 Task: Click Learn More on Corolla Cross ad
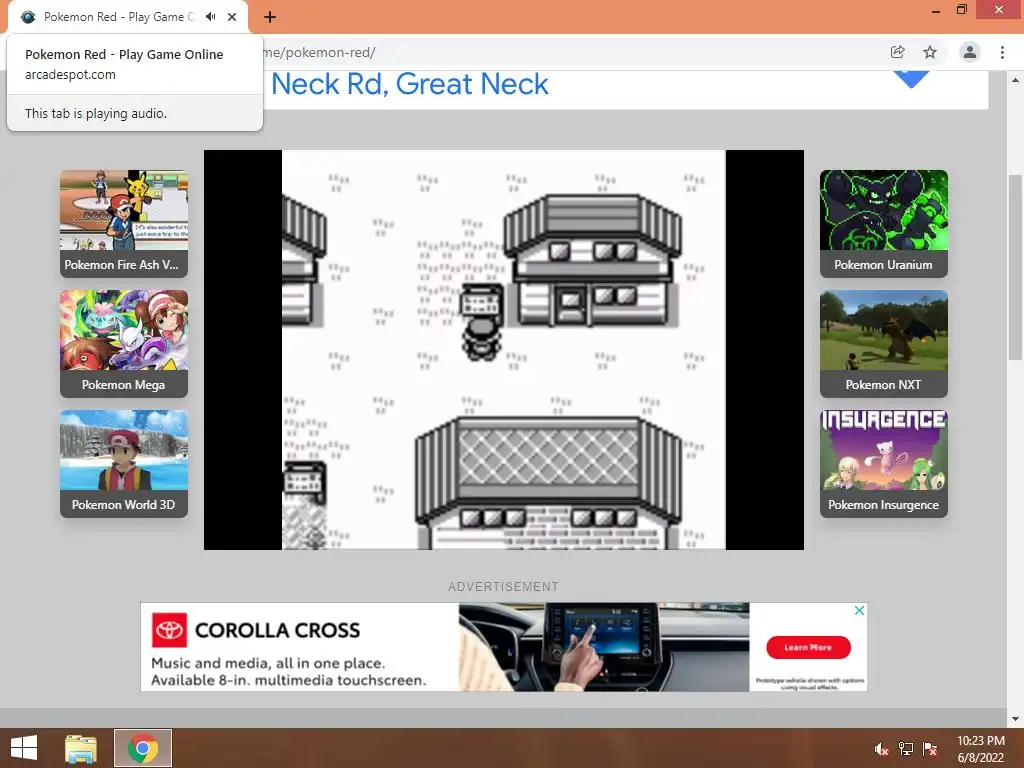tap(808, 647)
